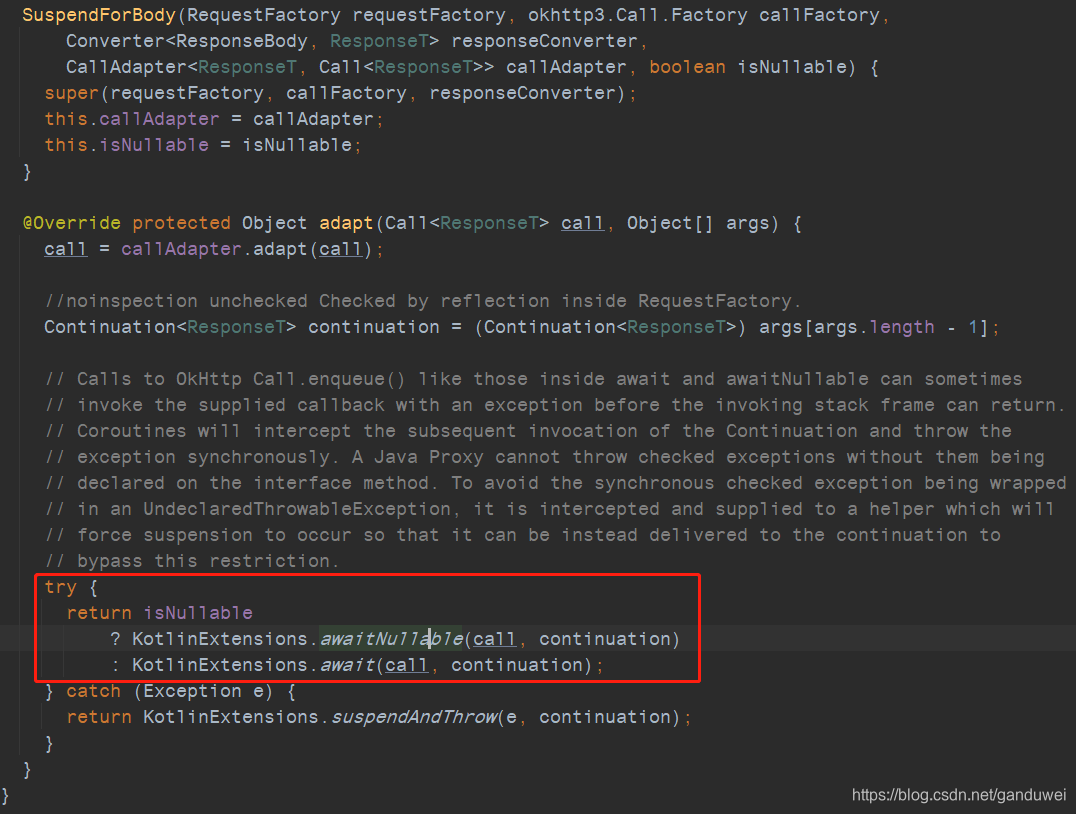1076x814 pixels.
Task: Click awaitNullable in KotlinExtensions call
Action: (x=391, y=639)
